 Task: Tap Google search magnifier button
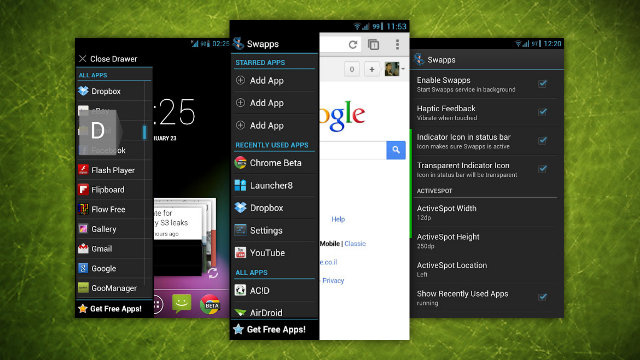pos(396,150)
